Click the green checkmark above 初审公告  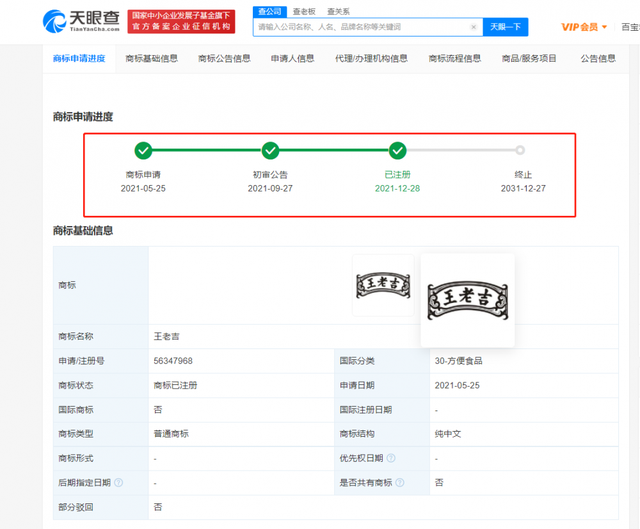[x=270, y=151]
